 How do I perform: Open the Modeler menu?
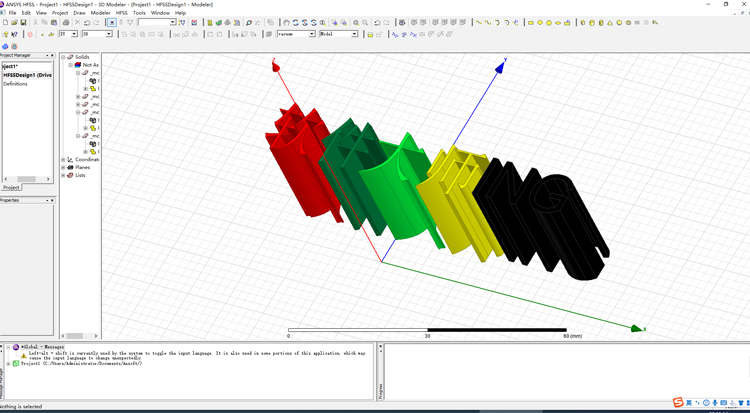pos(100,13)
